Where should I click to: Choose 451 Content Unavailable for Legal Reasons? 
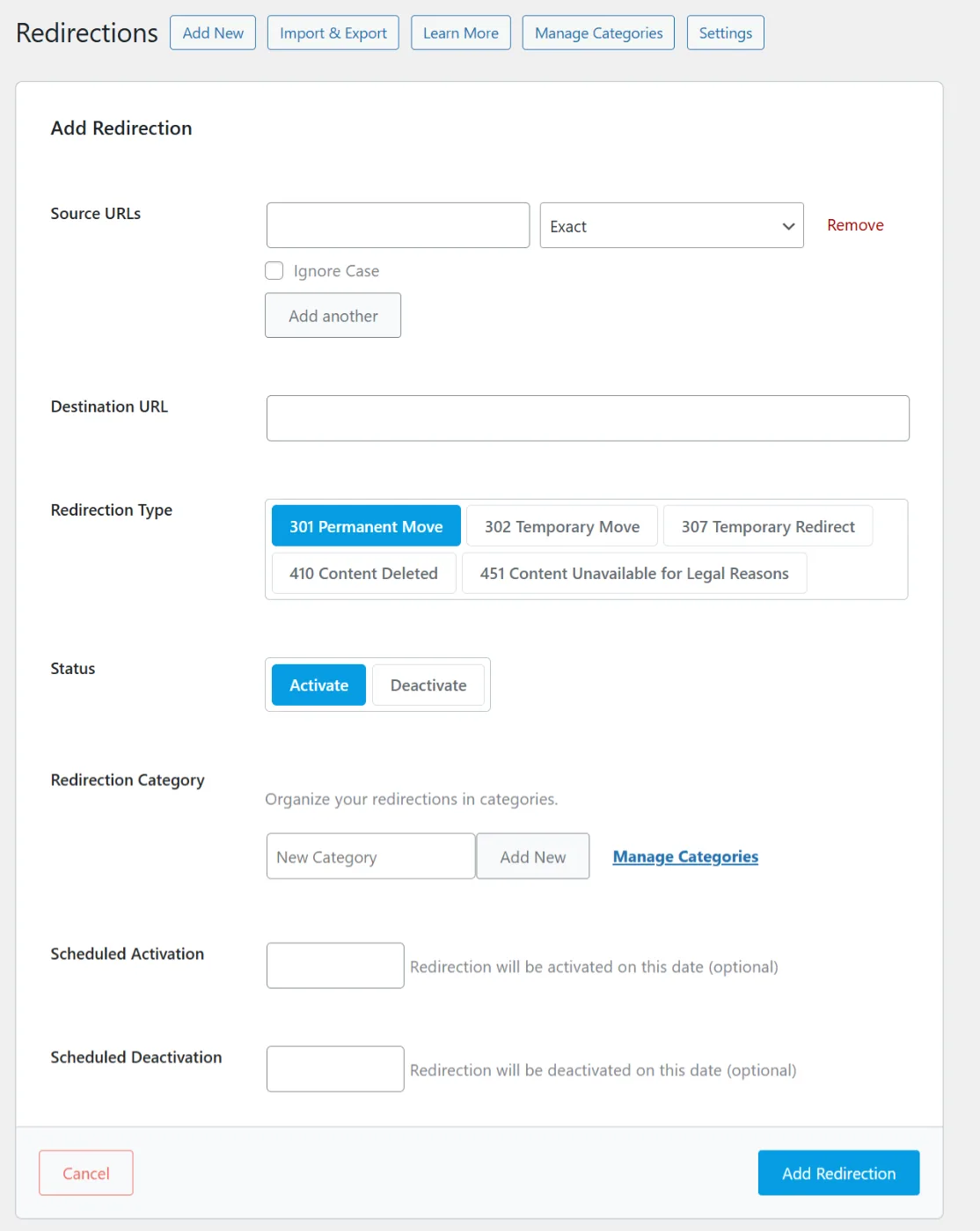[633, 573]
